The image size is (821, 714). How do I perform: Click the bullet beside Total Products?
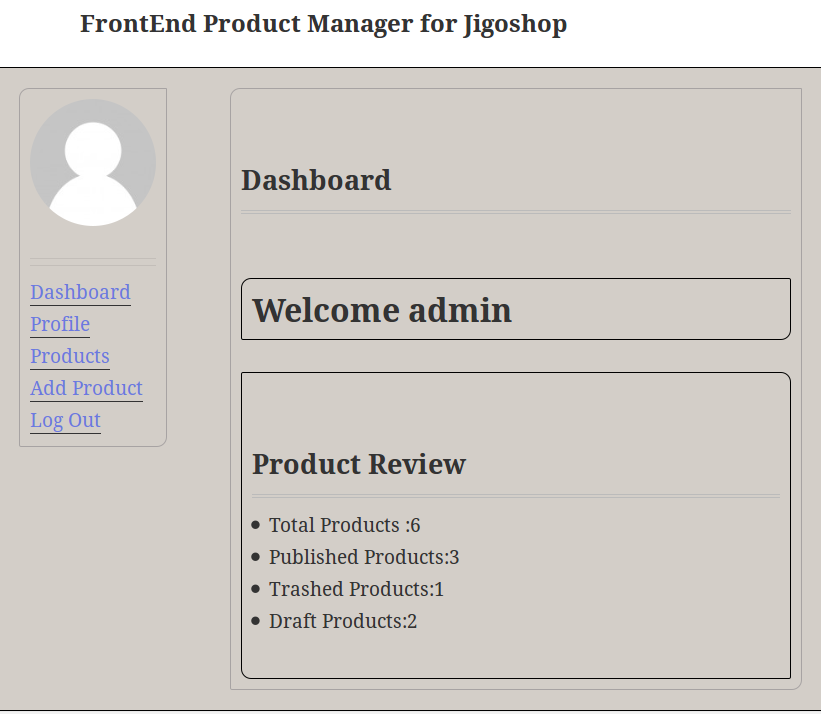point(256,525)
